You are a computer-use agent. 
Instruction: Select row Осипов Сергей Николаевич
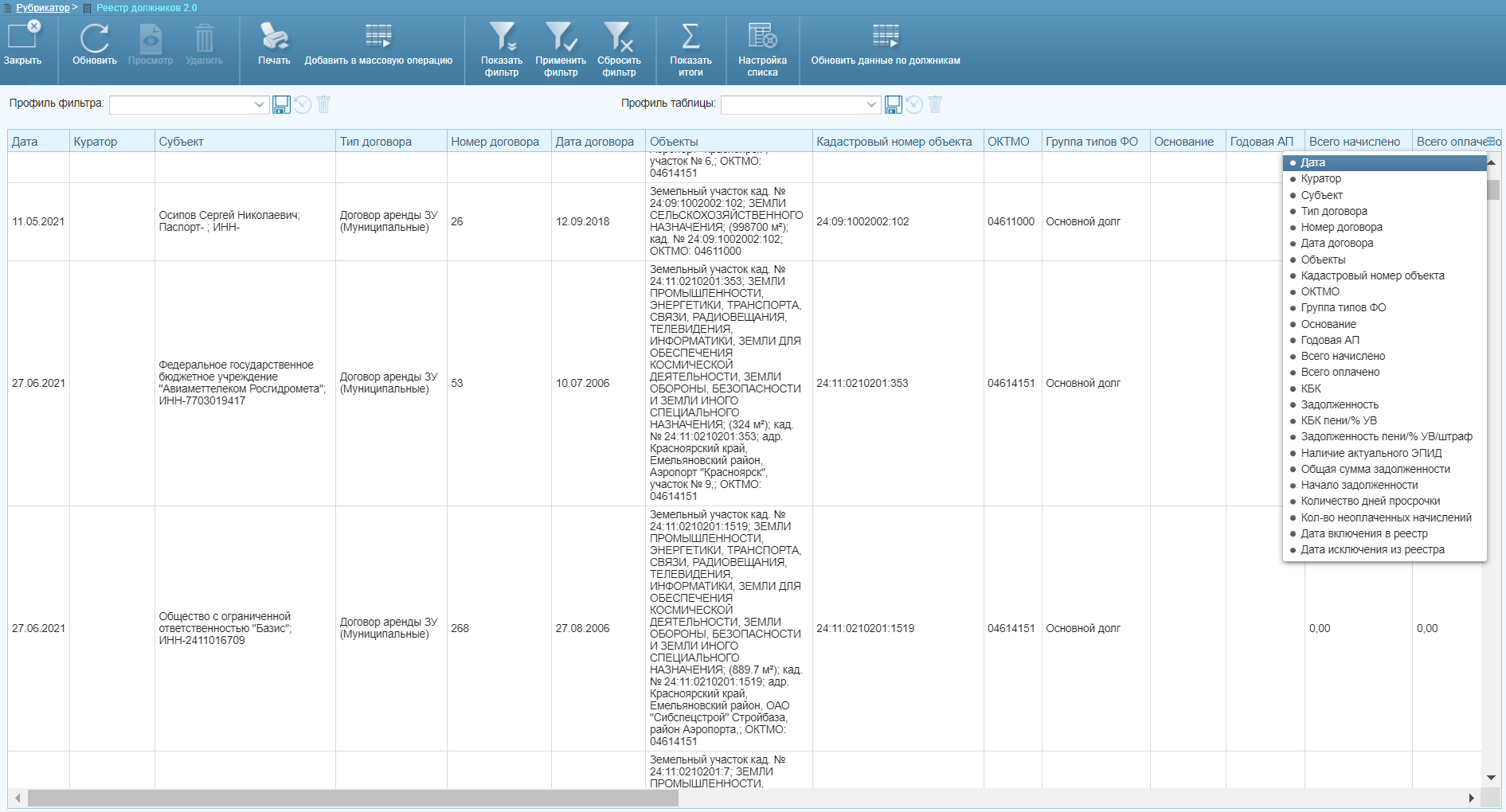pos(245,221)
